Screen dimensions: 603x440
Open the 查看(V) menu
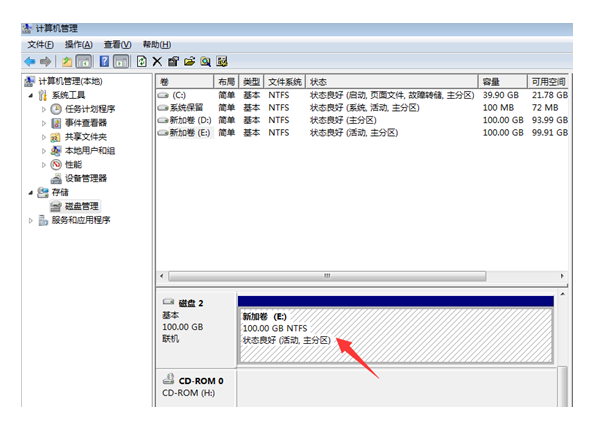pos(117,44)
